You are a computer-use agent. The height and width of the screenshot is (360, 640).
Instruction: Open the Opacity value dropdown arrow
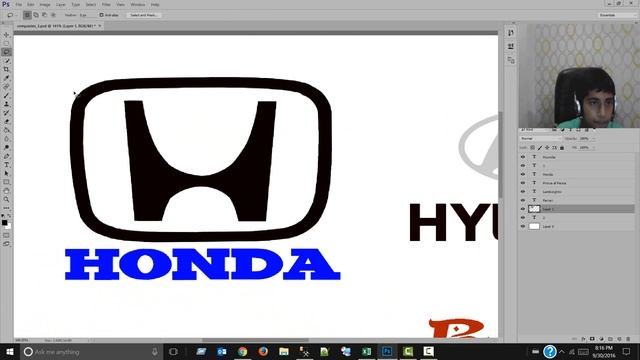tap(593, 139)
